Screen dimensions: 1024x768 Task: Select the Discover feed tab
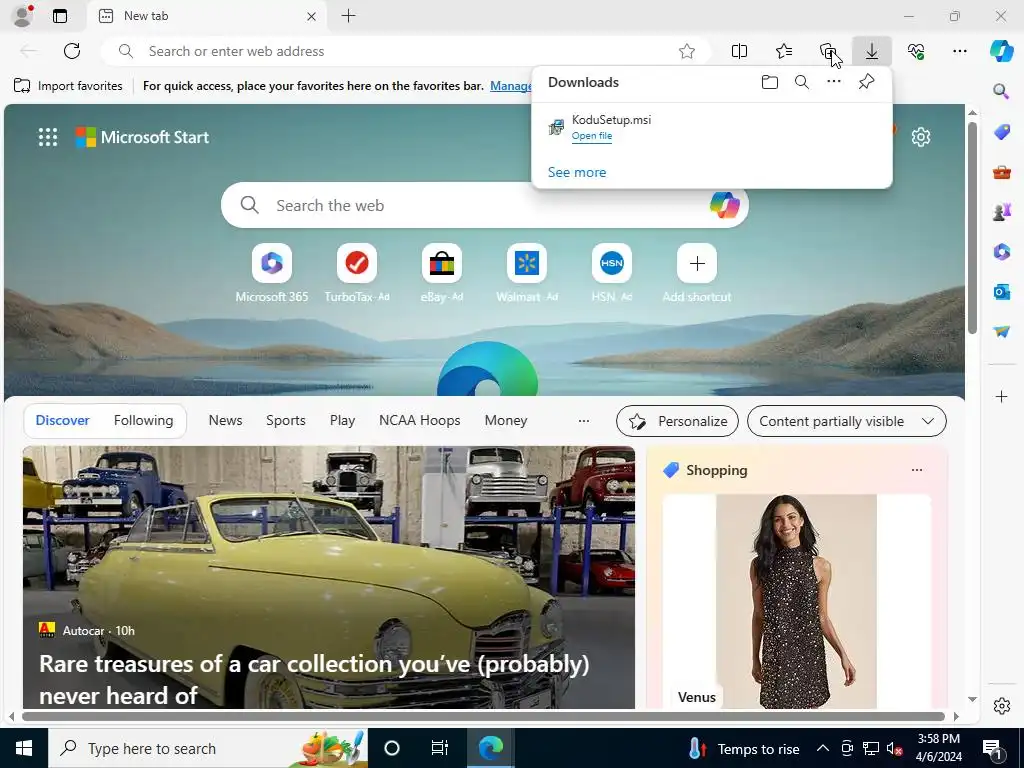point(63,421)
